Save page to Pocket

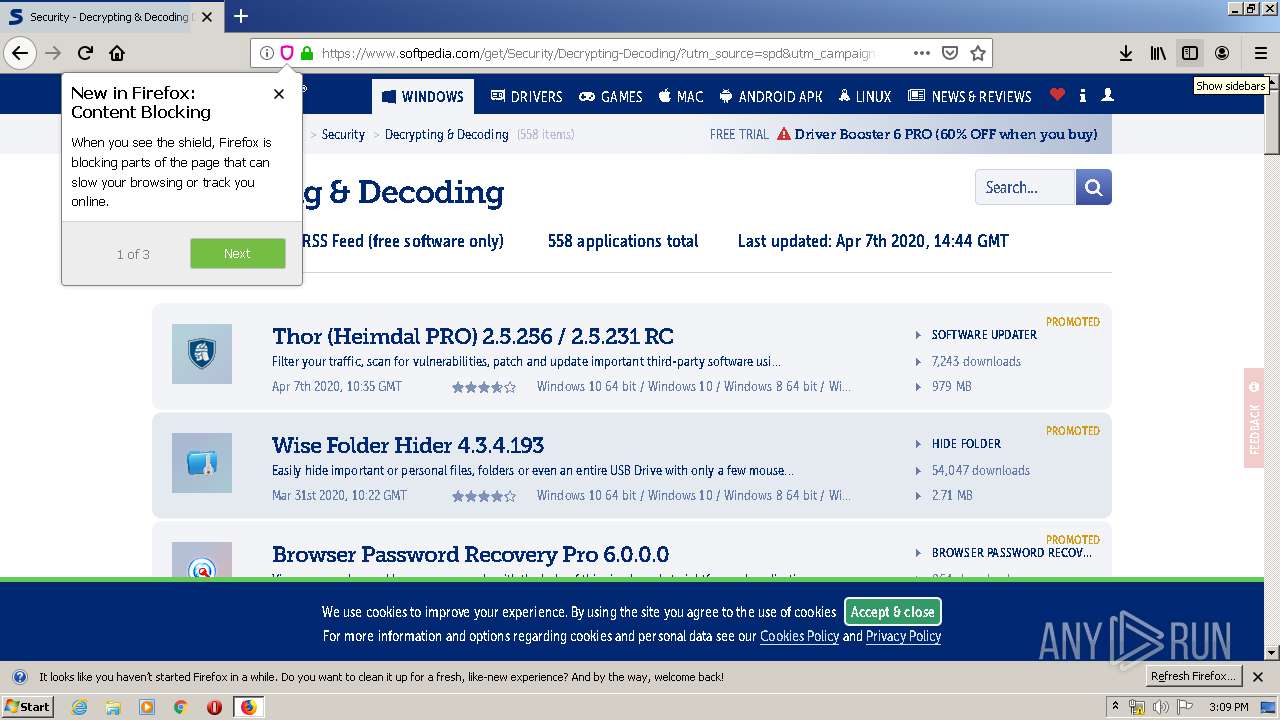[950, 53]
